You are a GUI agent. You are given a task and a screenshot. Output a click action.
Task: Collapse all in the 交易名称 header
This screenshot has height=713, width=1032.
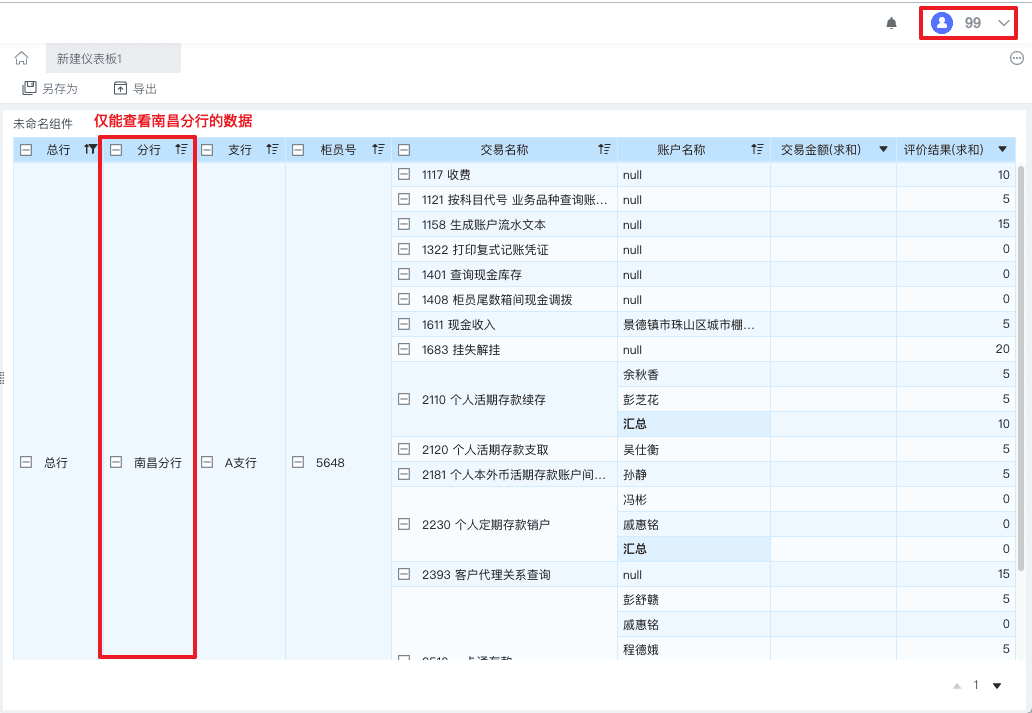coord(404,150)
